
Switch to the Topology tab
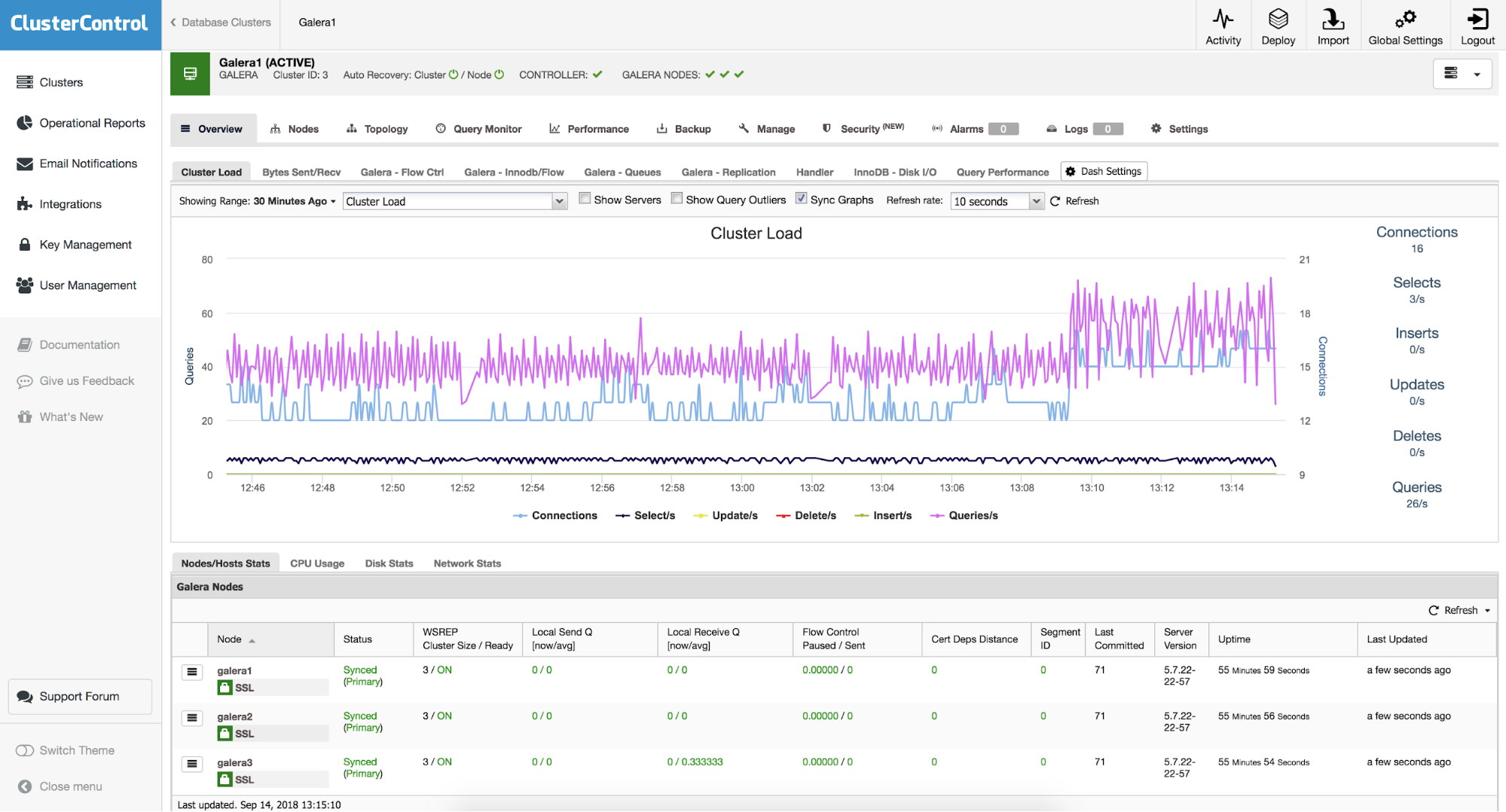pyautogui.click(x=377, y=129)
